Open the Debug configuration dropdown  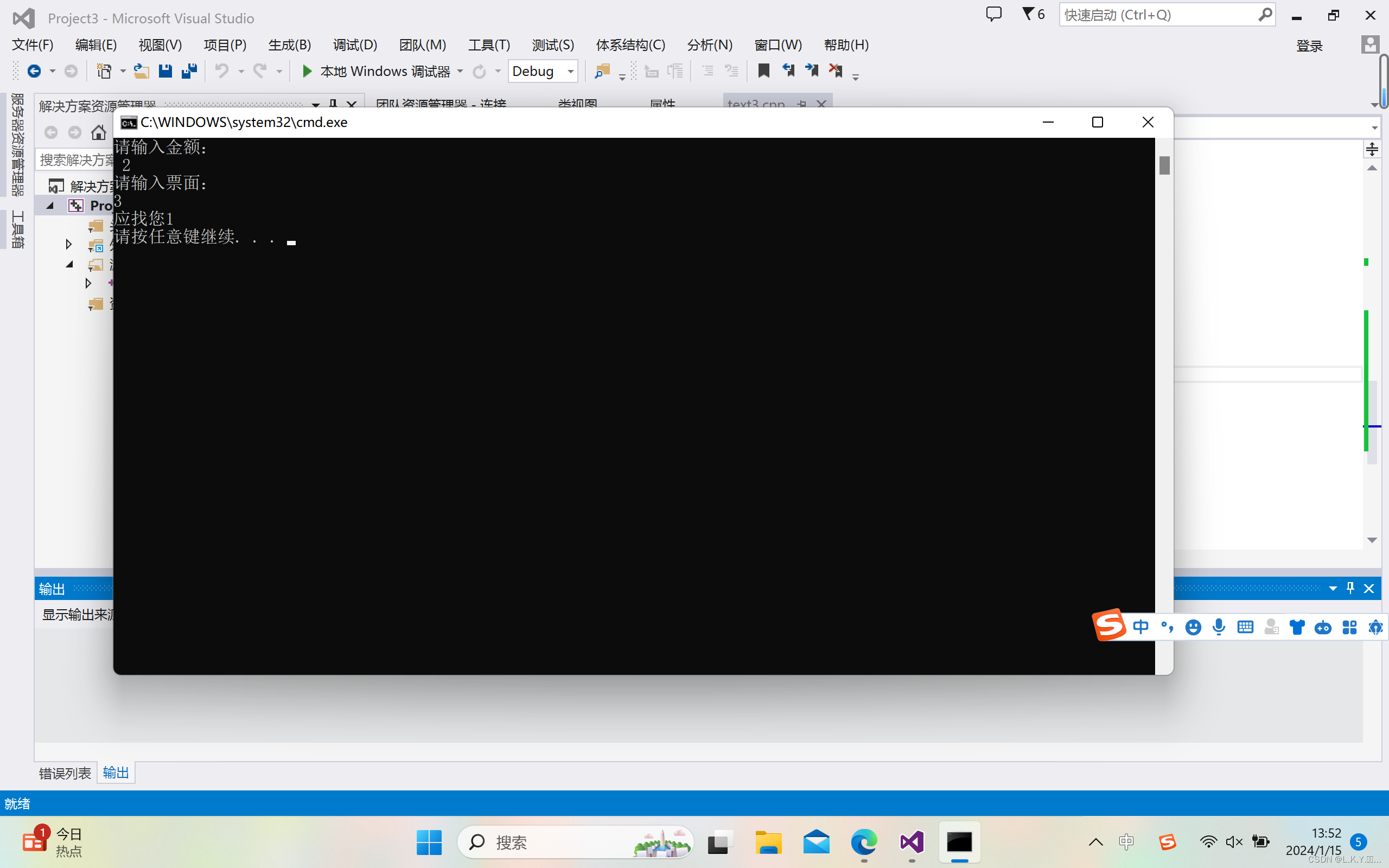pyautogui.click(x=543, y=71)
